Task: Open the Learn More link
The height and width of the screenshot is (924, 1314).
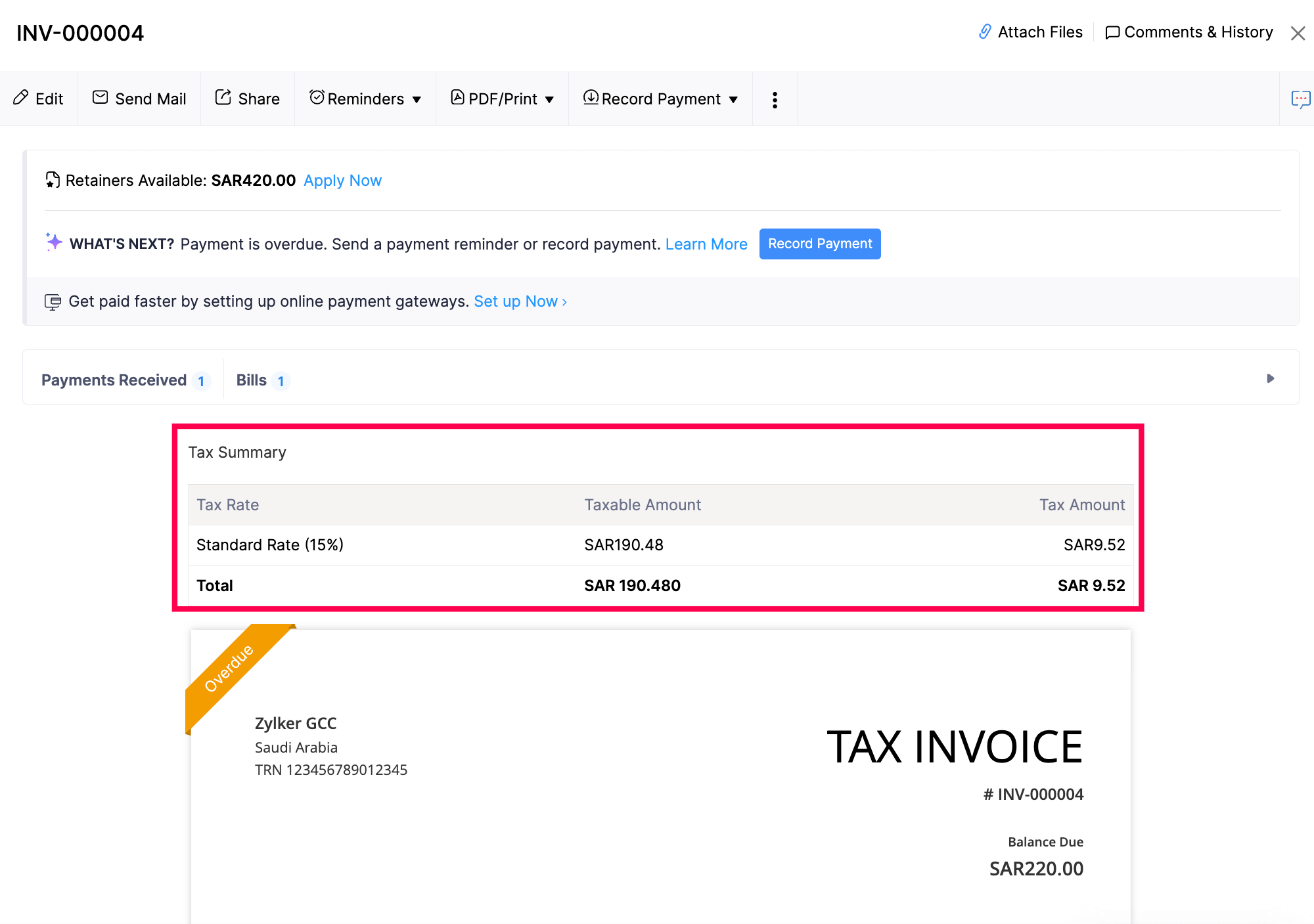Action: point(706,244)
